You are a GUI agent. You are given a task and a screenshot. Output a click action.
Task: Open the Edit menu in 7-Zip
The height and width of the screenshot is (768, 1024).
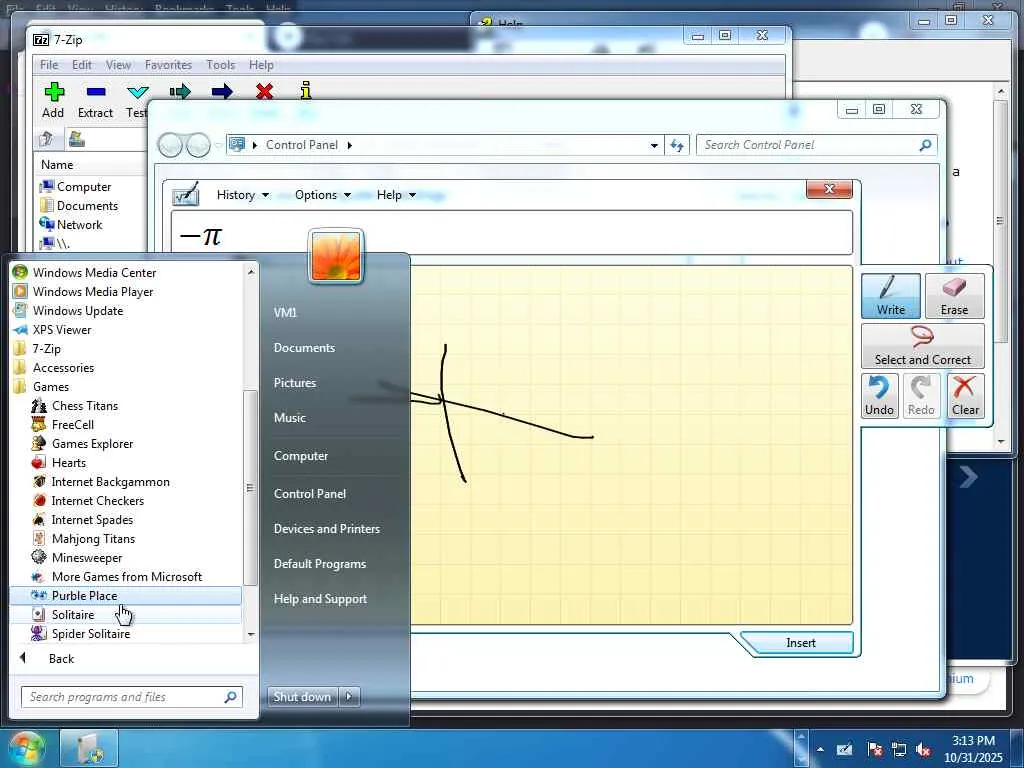(x=82, y=65)
